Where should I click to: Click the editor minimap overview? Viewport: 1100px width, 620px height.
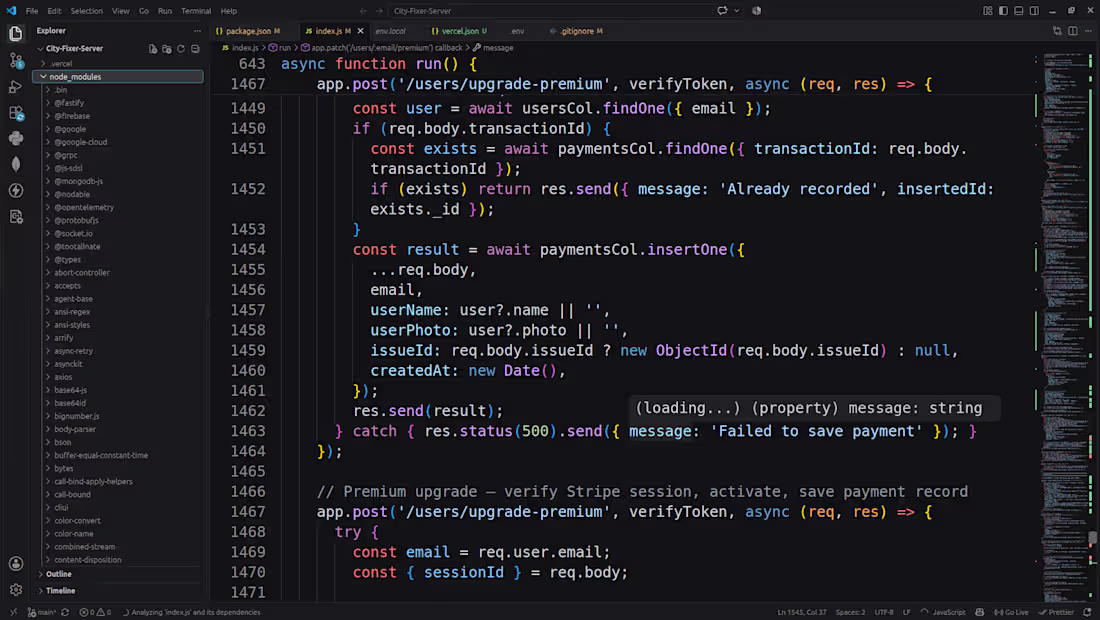tap(1066, 326)
